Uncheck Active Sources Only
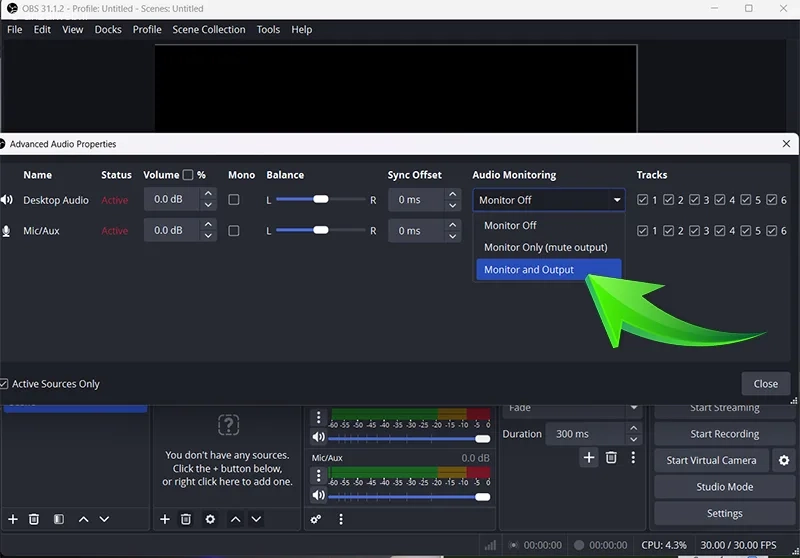Viewport: 800px width, 558px height. coord(5,384)
